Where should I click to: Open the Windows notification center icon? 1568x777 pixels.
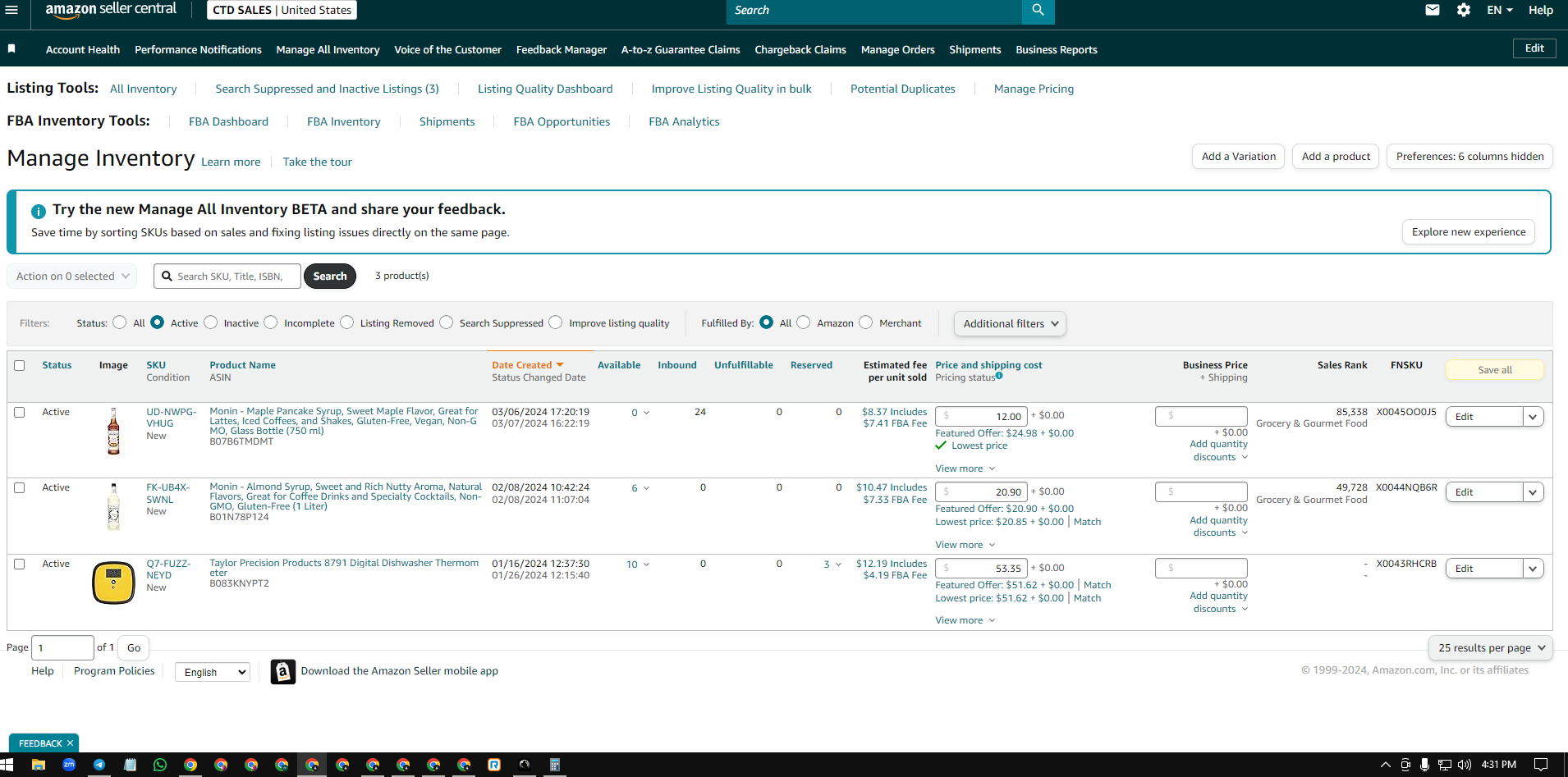(x=1541, y=765)
